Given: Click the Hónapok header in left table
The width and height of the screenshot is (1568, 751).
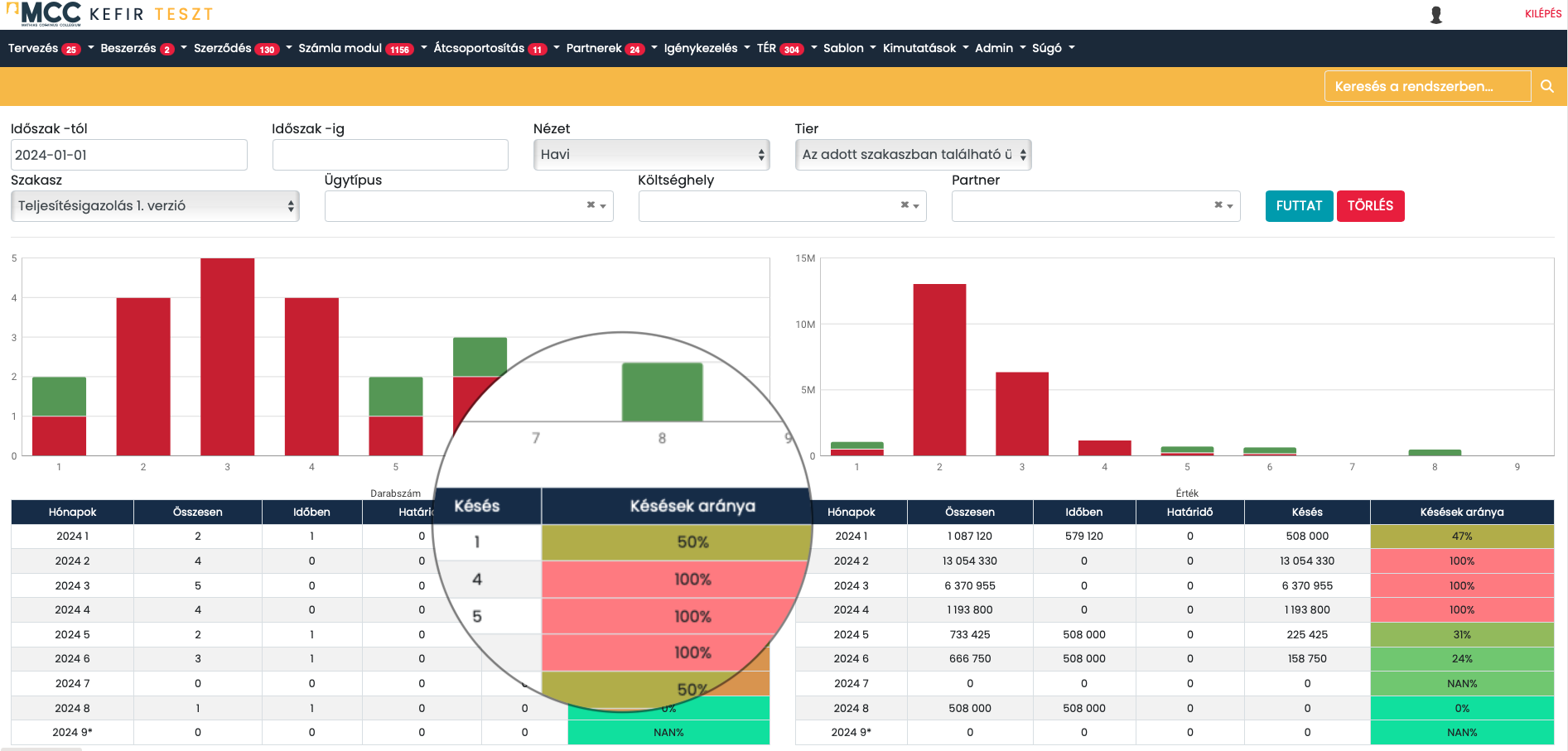Looking at the screenshot, I should pyautogui.click(x=72, y=513).
